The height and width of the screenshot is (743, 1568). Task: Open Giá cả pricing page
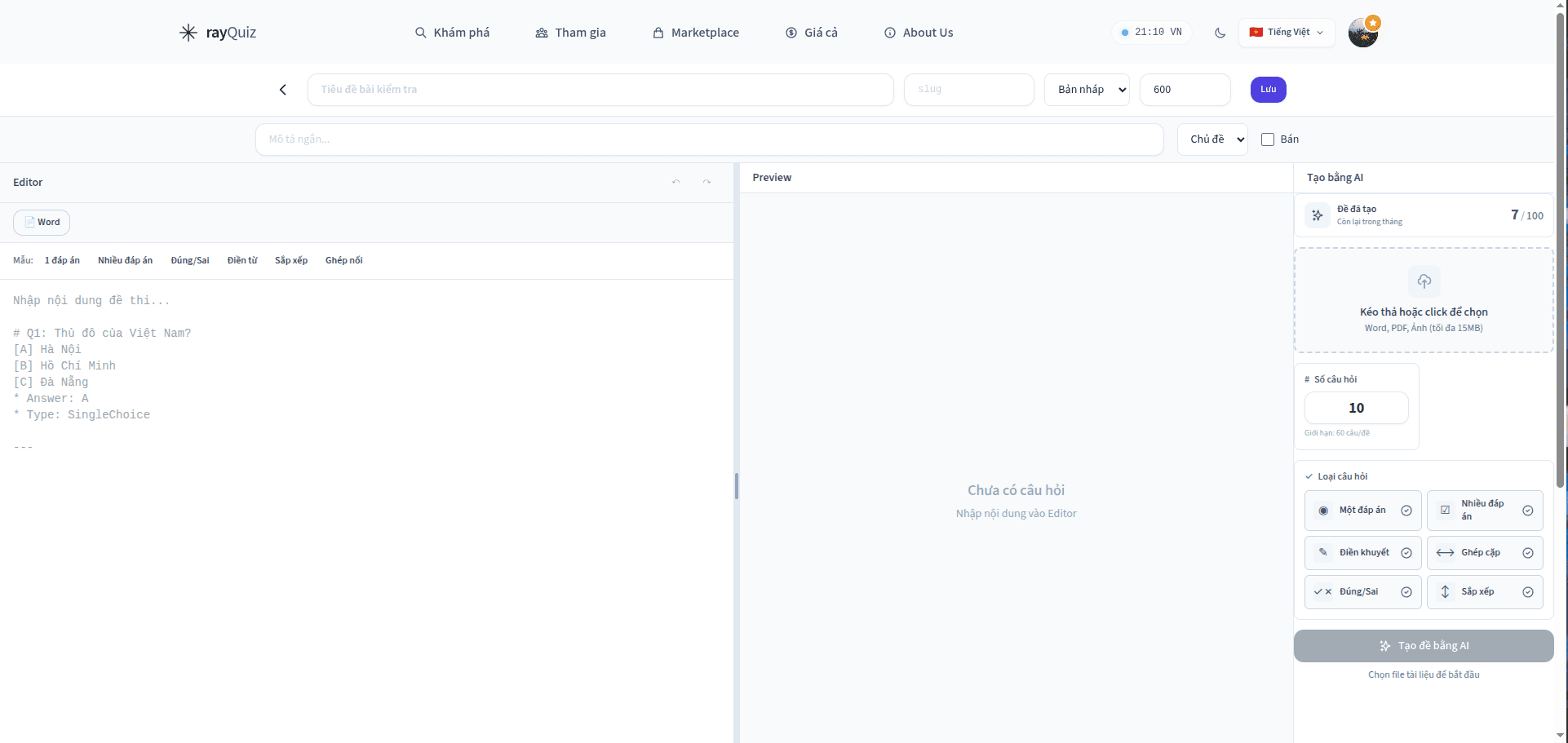pyautogui.click(x=811, y=33)
